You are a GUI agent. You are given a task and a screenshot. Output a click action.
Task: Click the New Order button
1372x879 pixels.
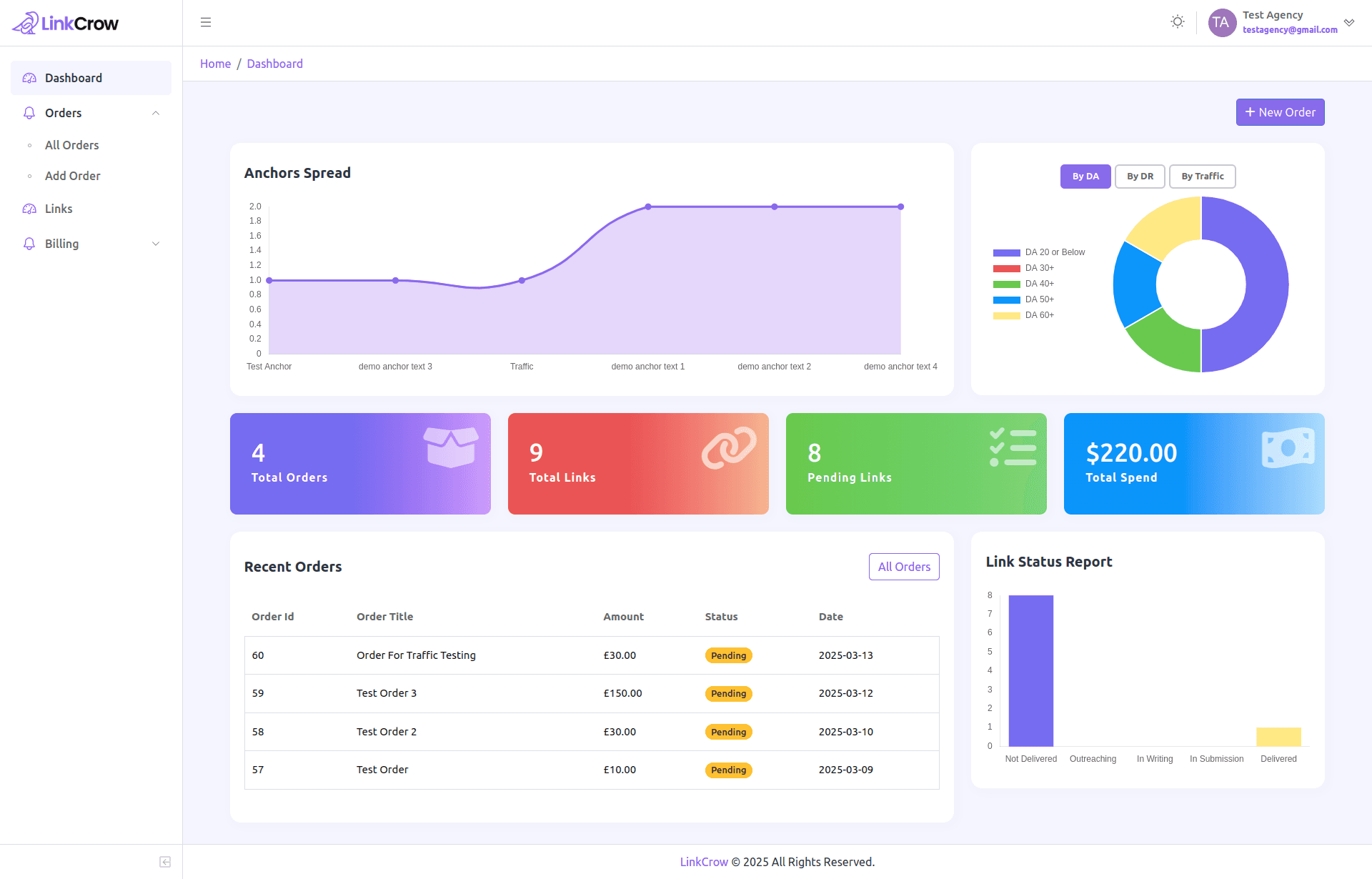[1280, 112]
